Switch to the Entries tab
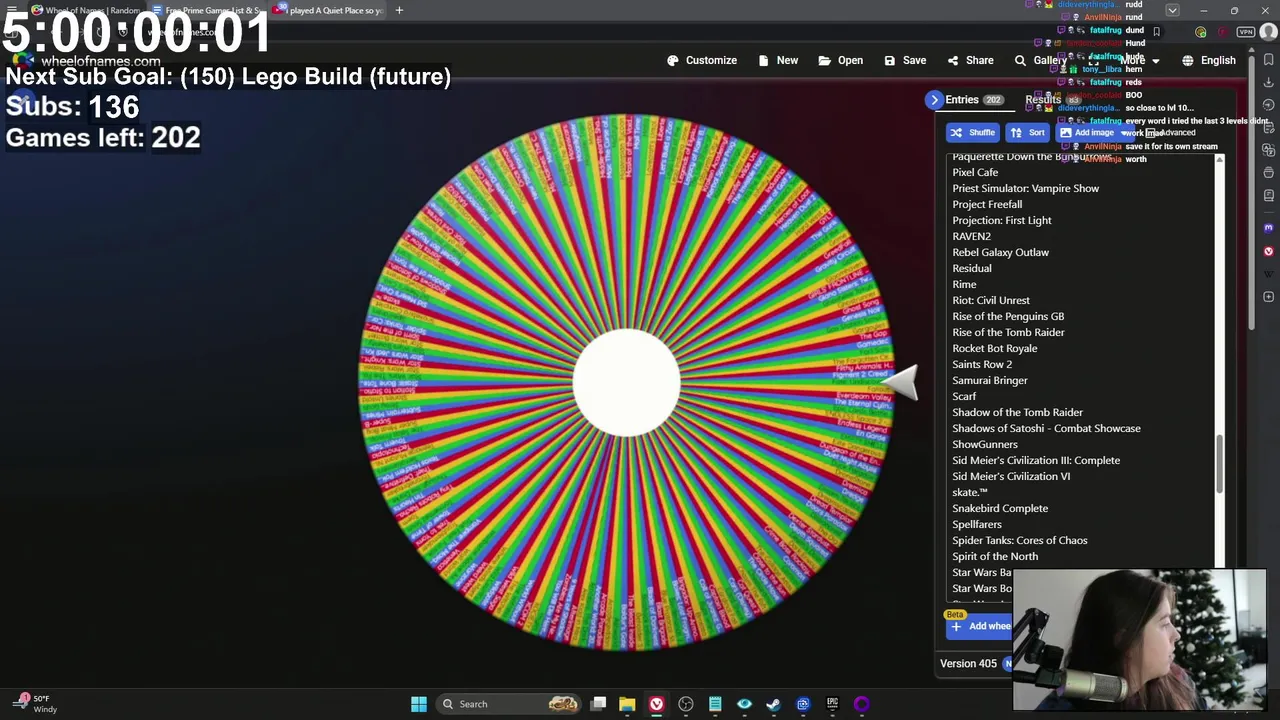Image resolution: width=1280 pixels, height=720 pixels. 973,100
